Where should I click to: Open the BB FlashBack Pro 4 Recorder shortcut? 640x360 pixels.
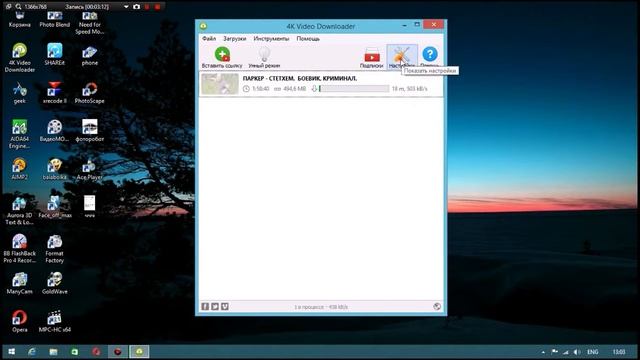pyautogui.click(x=19, y=249)
